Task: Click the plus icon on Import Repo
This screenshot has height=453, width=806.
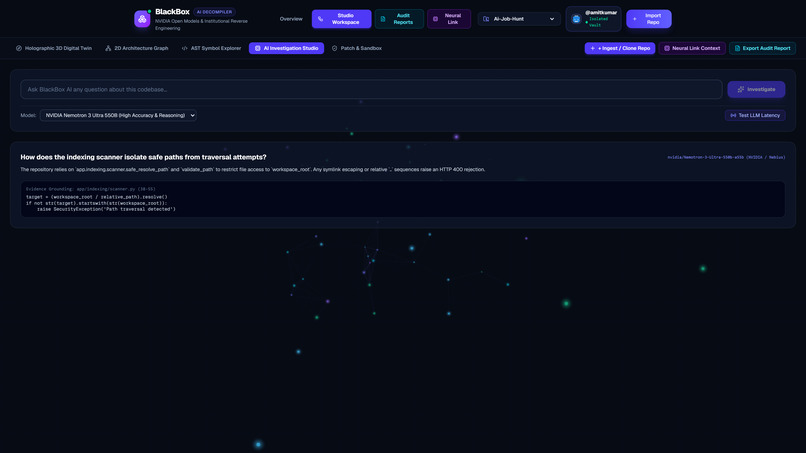Action: point(635,19)
